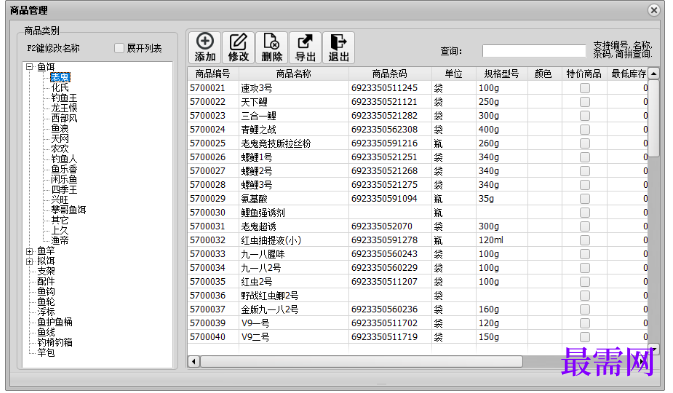Check 特价商品 box for row 5700023

pyautogui.click(x=585, y=116)
